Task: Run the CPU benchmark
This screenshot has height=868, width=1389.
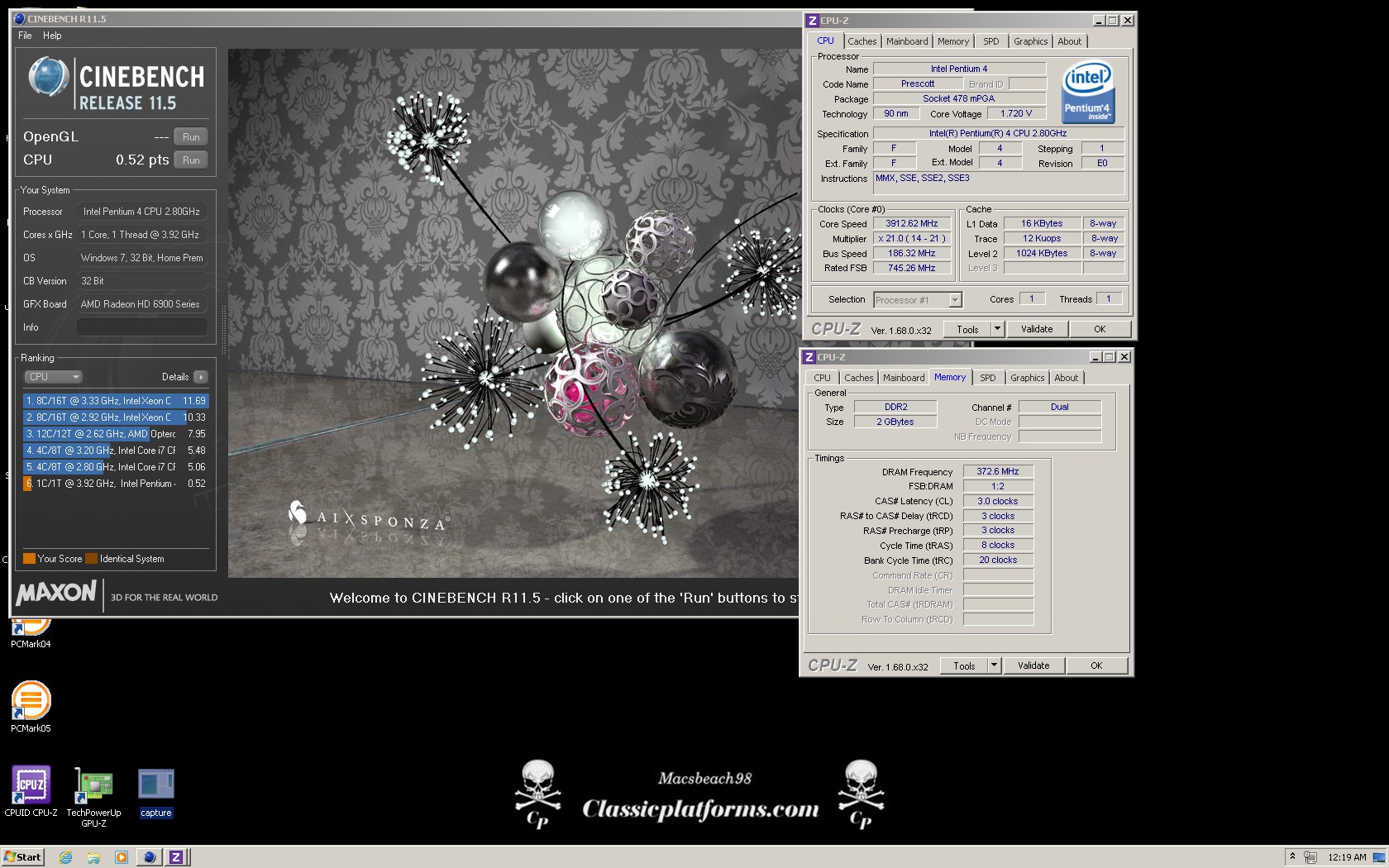Action: [x=191, y=160]
